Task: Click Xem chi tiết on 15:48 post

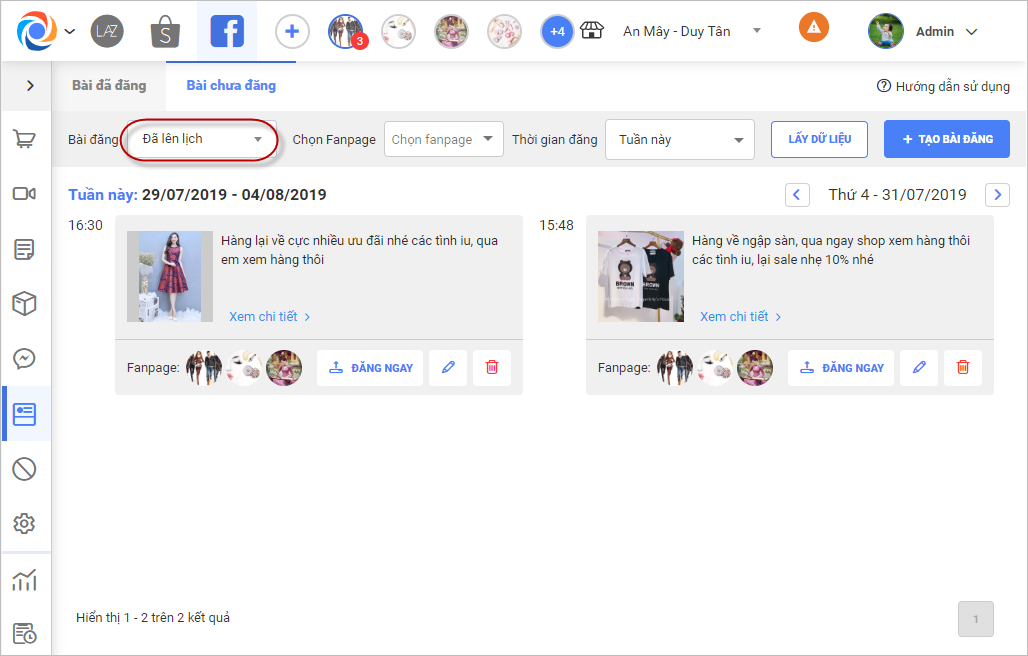Action: (x=741, y=317)
